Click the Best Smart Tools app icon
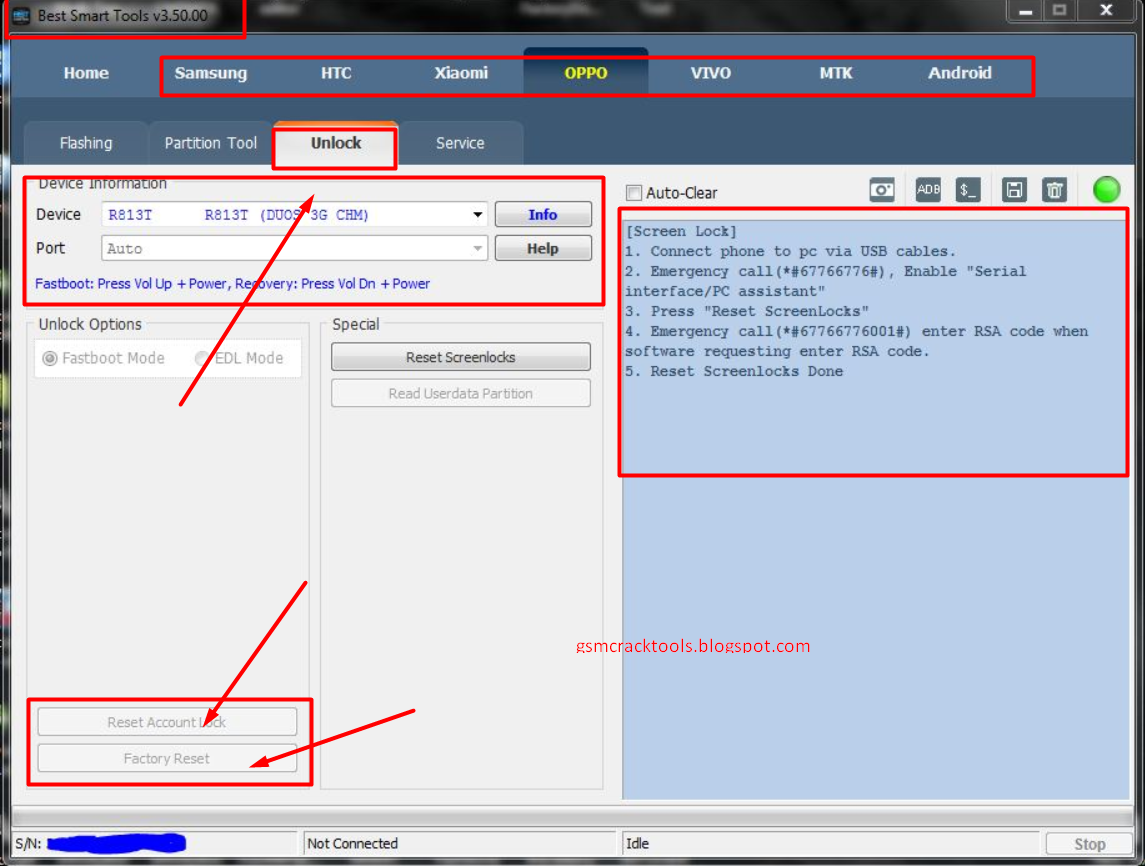 20,15
